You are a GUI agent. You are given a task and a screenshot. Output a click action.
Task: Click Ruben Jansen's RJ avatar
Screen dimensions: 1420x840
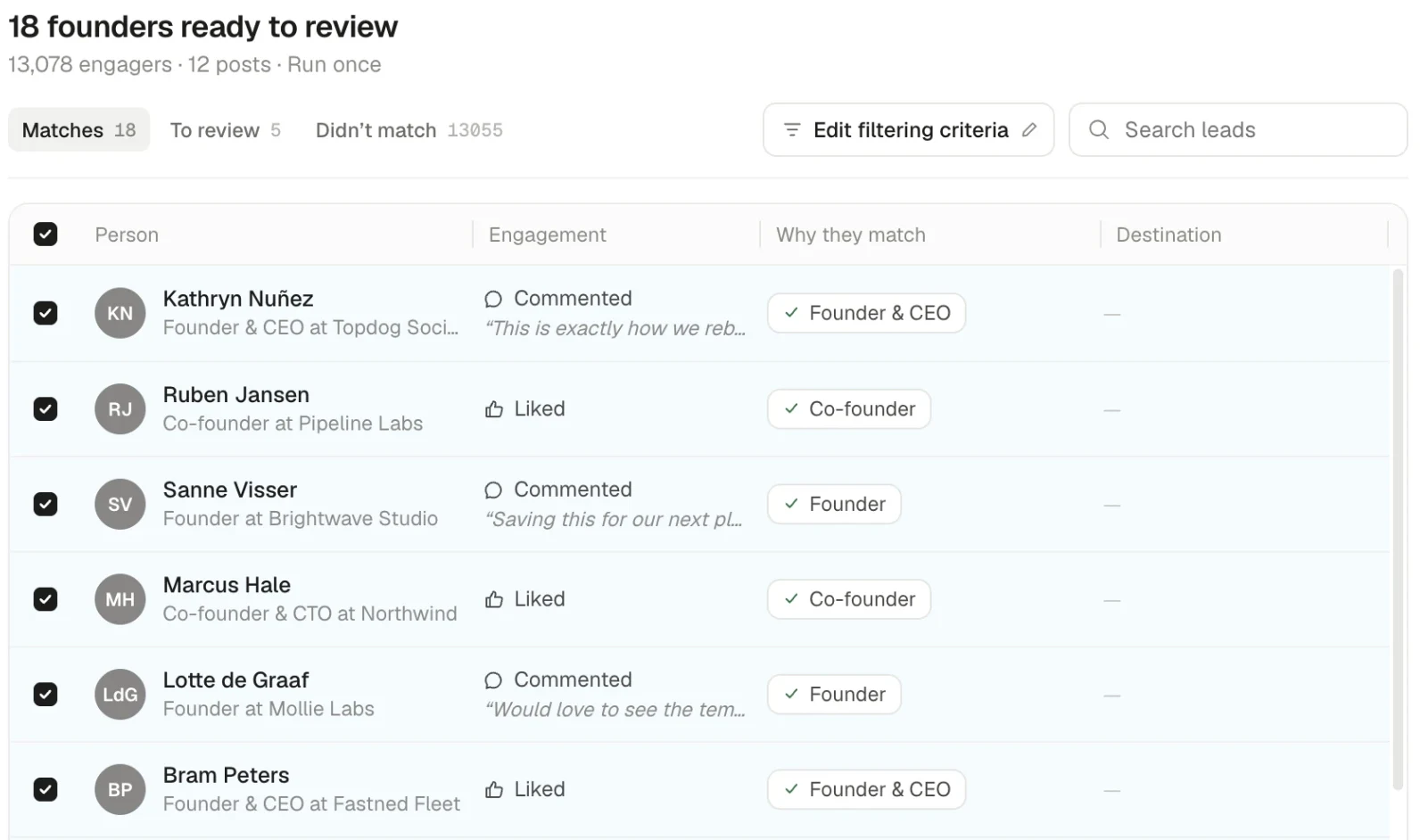[120, 409]
